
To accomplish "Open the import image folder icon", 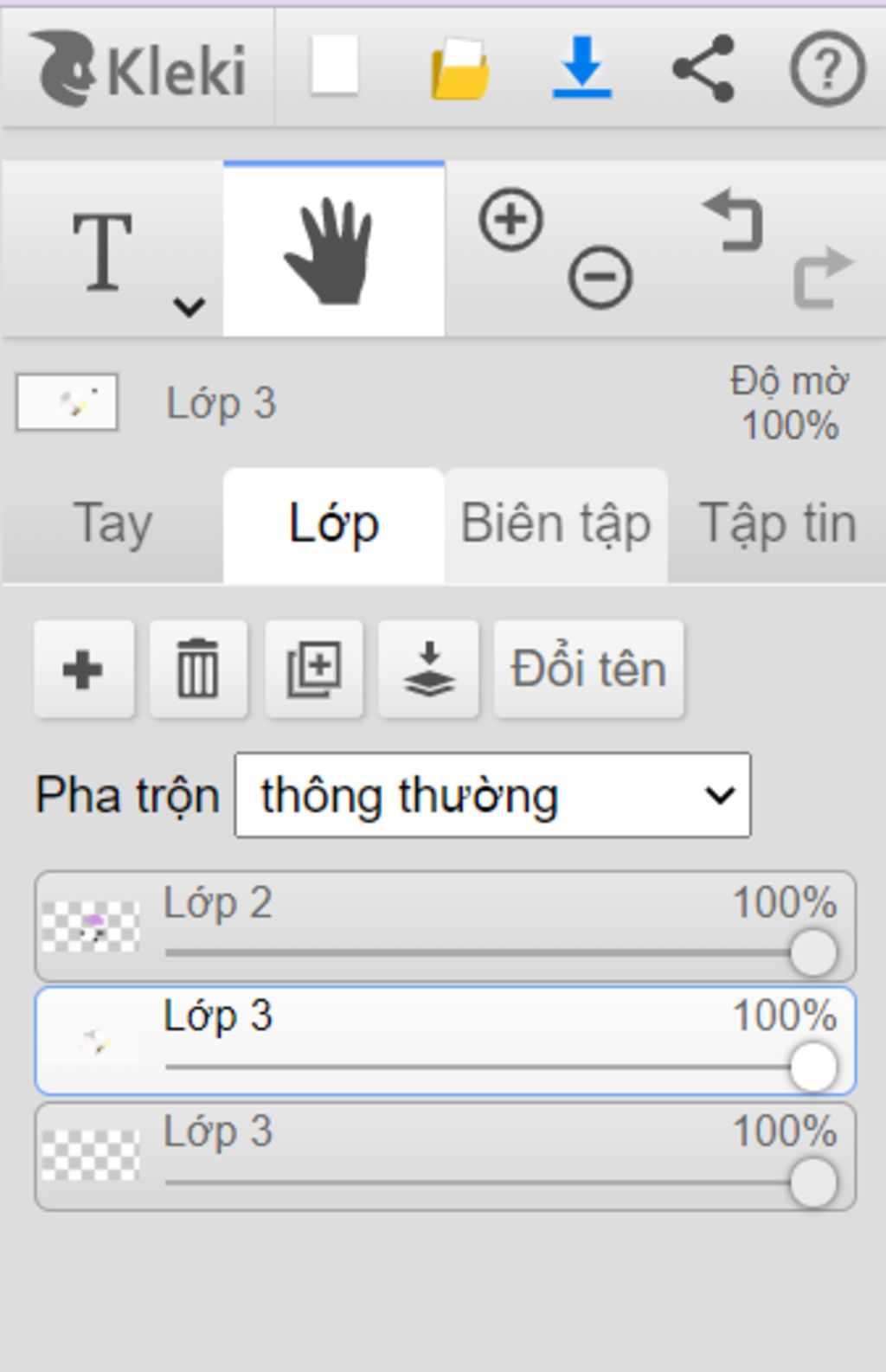I will (459, 69).
